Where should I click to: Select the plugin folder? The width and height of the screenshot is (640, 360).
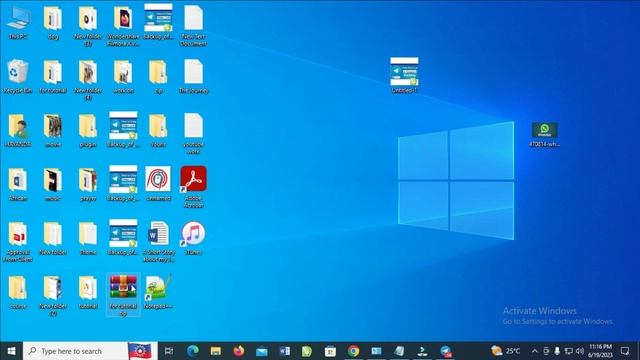click(88, 131)
